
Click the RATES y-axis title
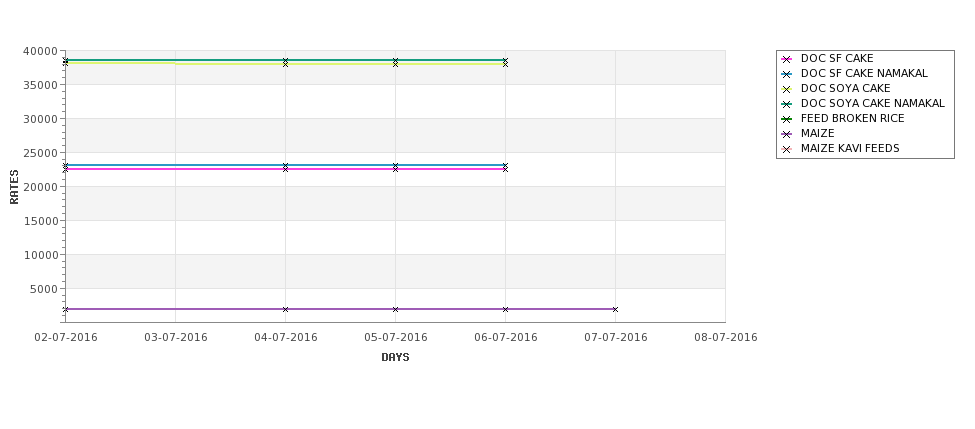click(x=14, y=187)
